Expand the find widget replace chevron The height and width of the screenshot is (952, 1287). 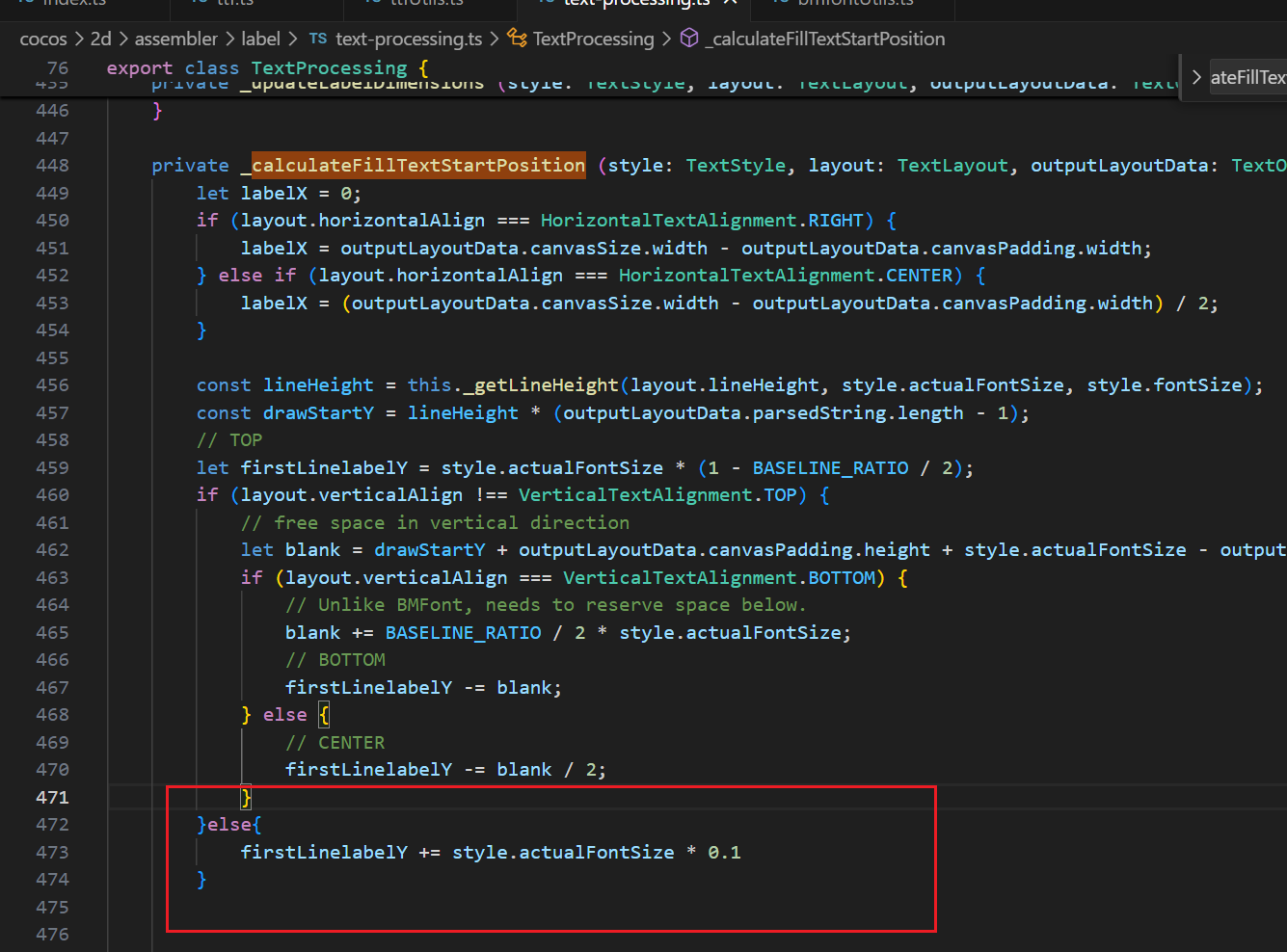[x=1196, y=77]
